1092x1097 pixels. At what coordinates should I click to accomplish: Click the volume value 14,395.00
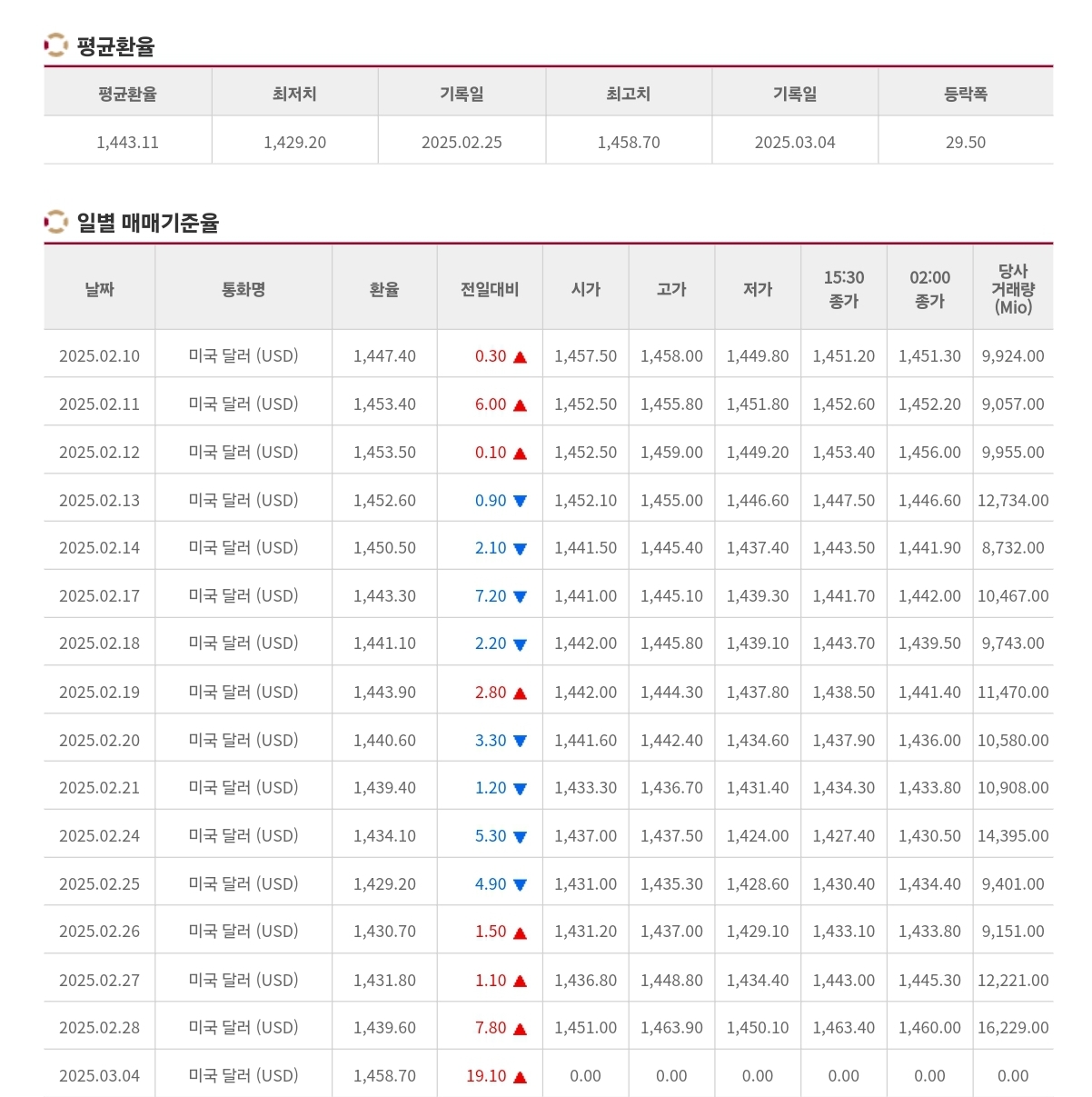coord(1013,836)
